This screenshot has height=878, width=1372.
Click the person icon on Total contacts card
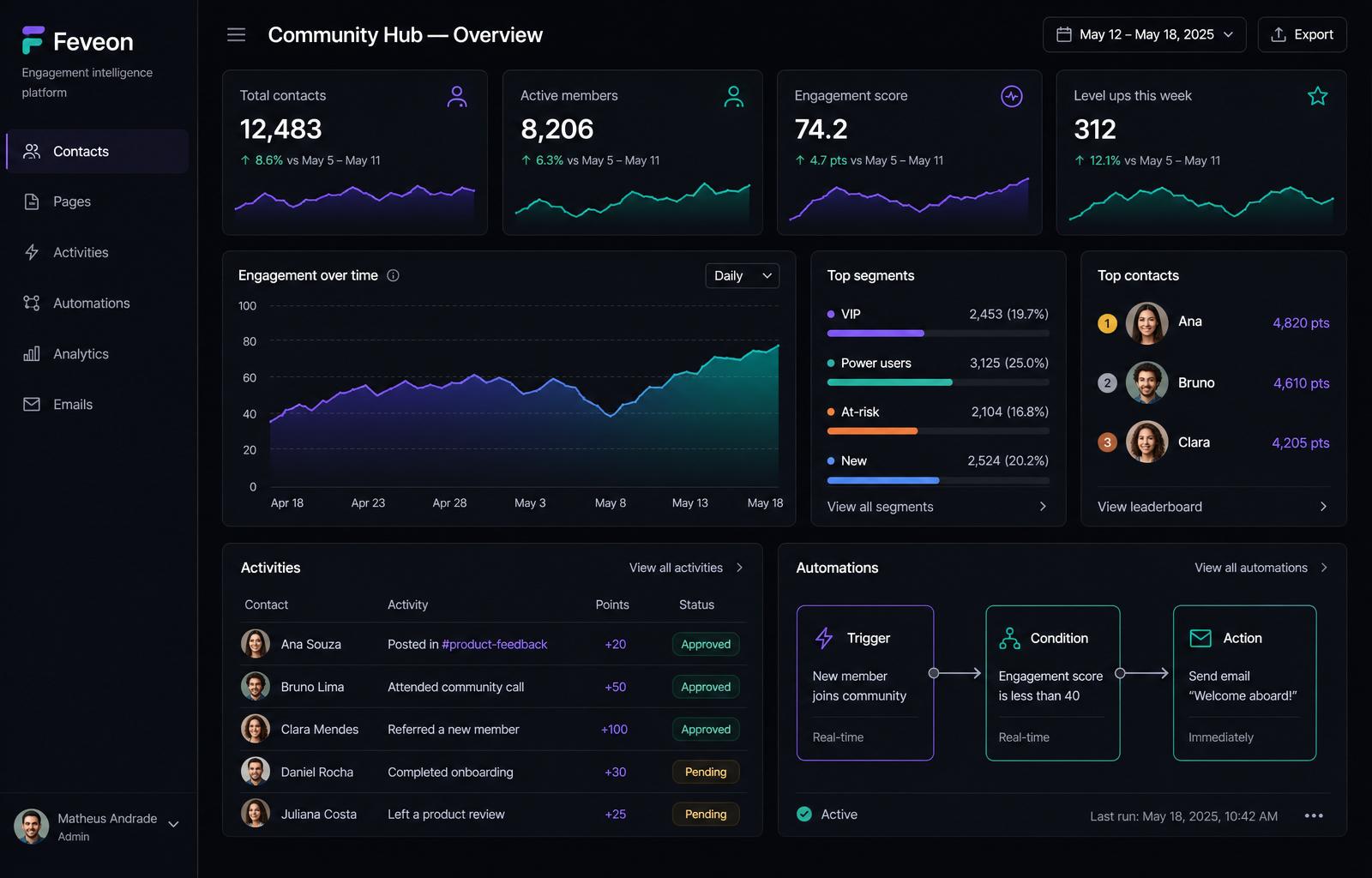tap(457, 96)
